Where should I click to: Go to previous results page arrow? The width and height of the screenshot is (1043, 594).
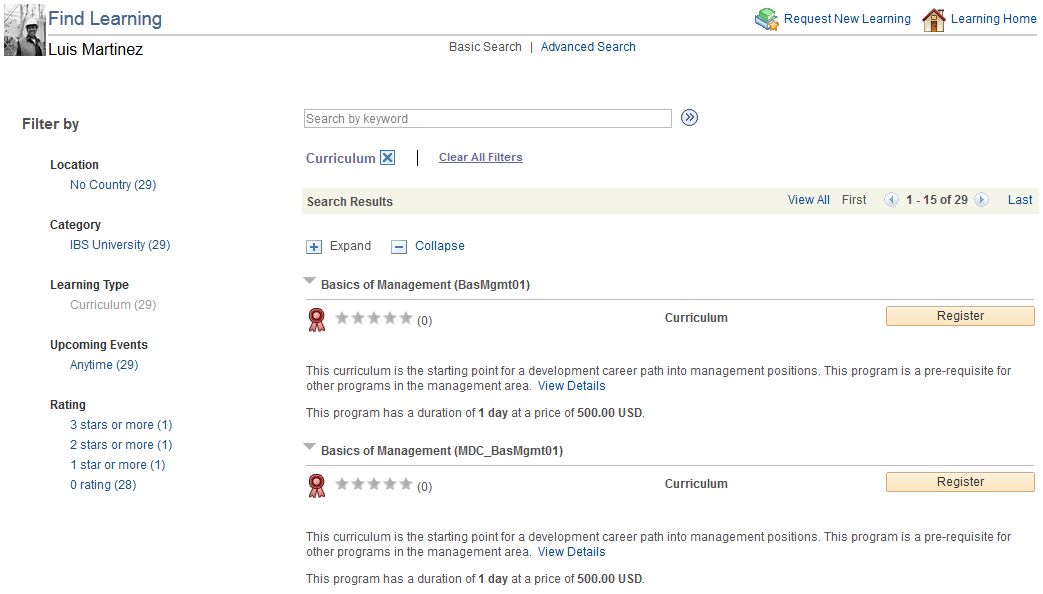[x=891, y=199]
